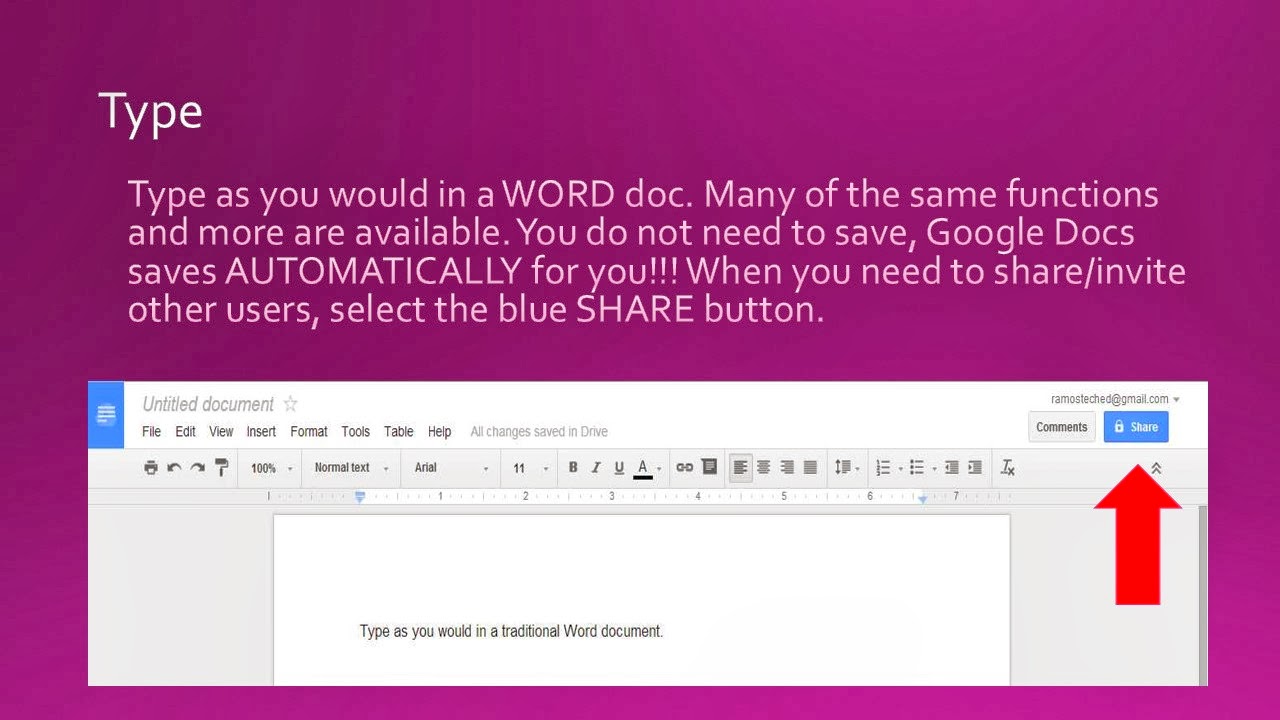Click the Redo arrow
This screenshot has height=720, width=1280.
point(197,467)
